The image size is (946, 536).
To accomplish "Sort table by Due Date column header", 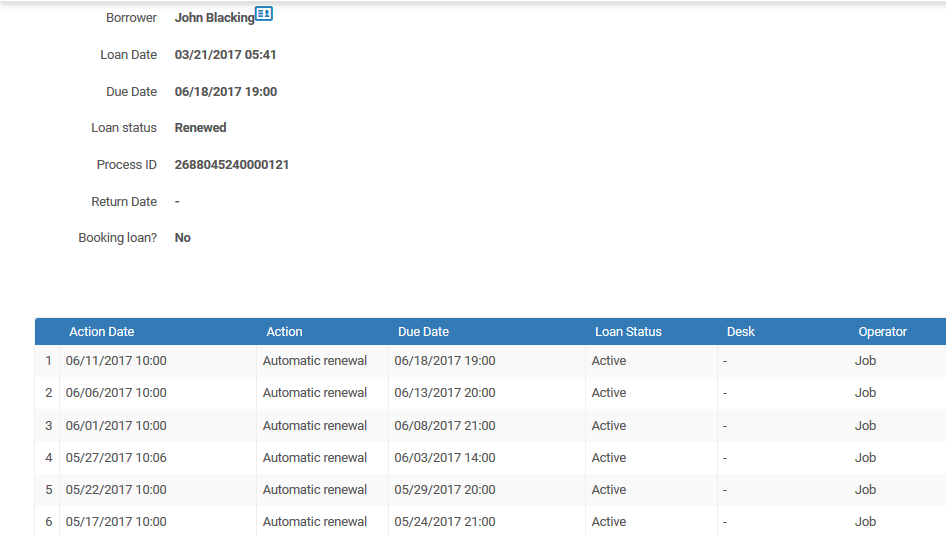I will (x=423, y=332).
